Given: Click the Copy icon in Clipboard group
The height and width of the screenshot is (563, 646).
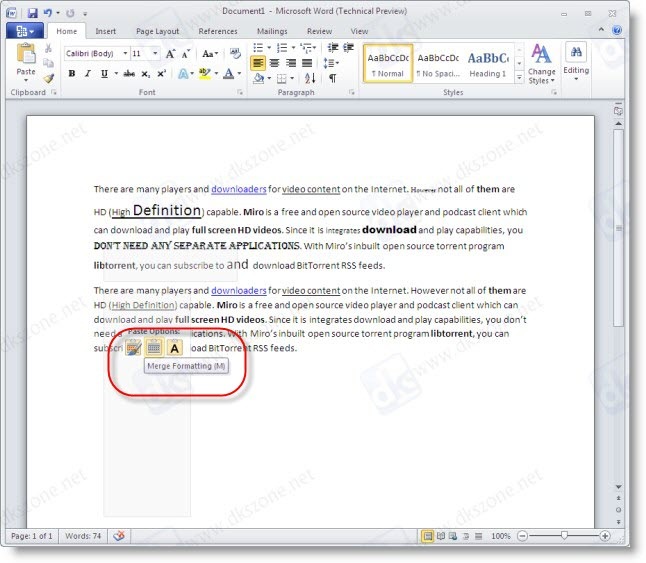Looking at the screenshot, I should pos(48,63).
